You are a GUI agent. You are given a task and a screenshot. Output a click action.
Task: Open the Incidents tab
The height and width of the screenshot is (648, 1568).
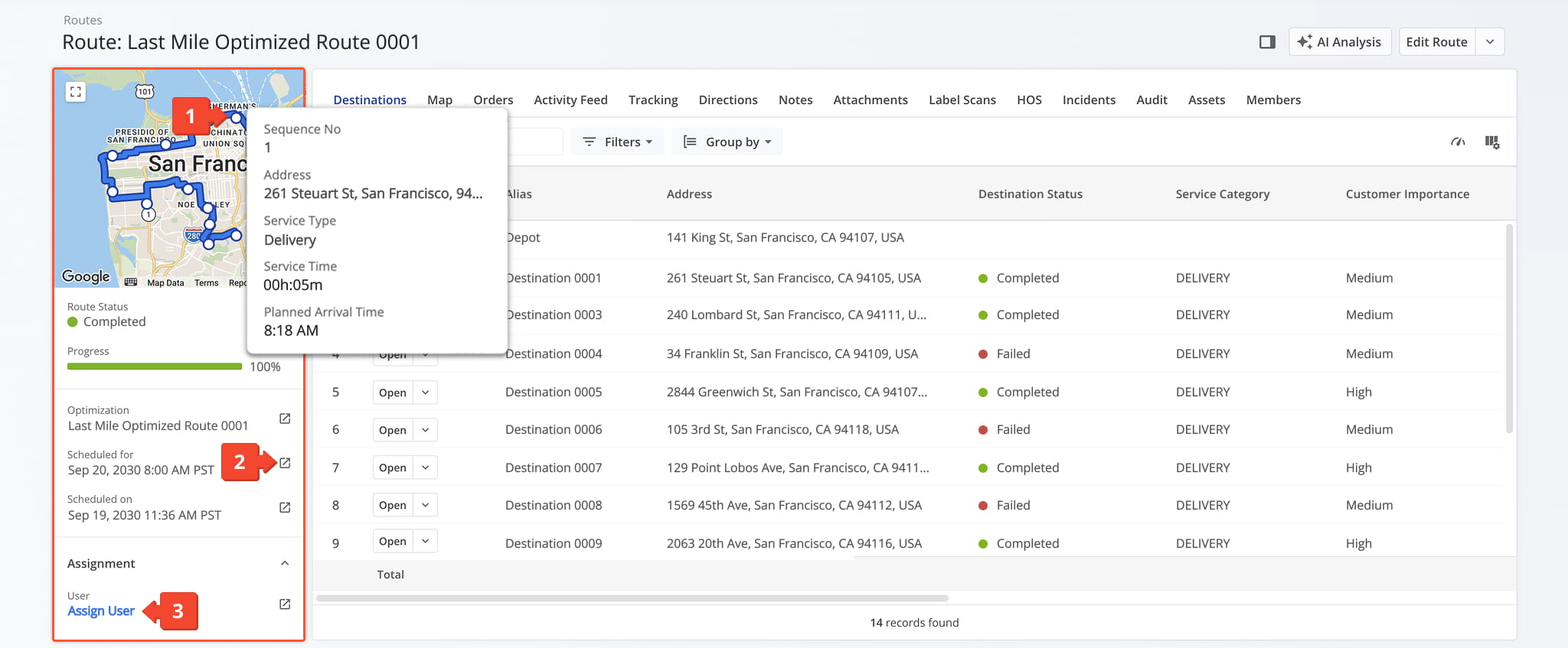point(1089,100)
